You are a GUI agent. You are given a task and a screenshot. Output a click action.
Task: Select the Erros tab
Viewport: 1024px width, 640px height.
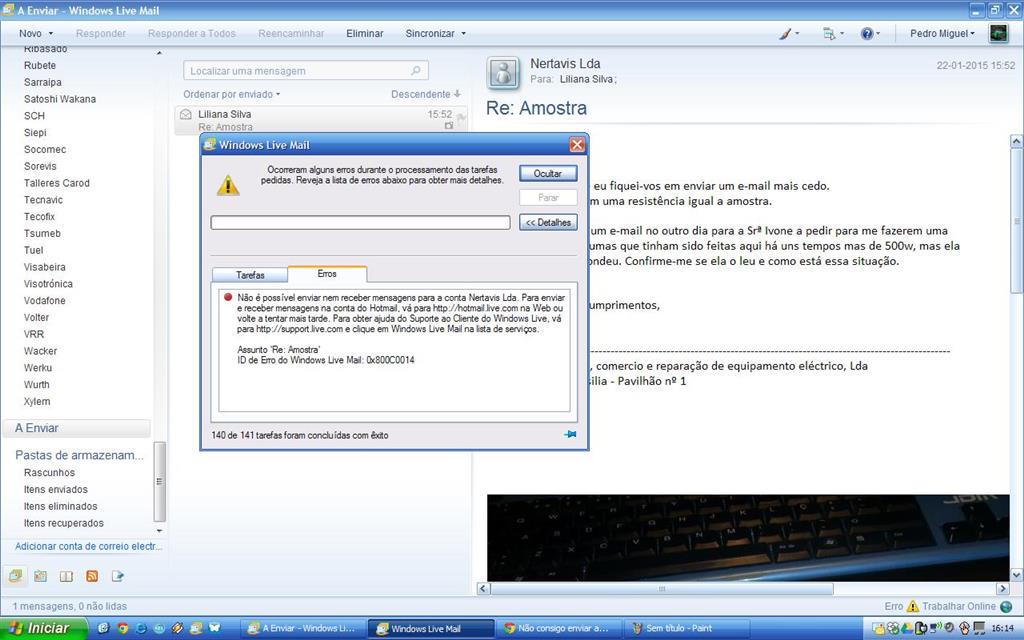327,274
